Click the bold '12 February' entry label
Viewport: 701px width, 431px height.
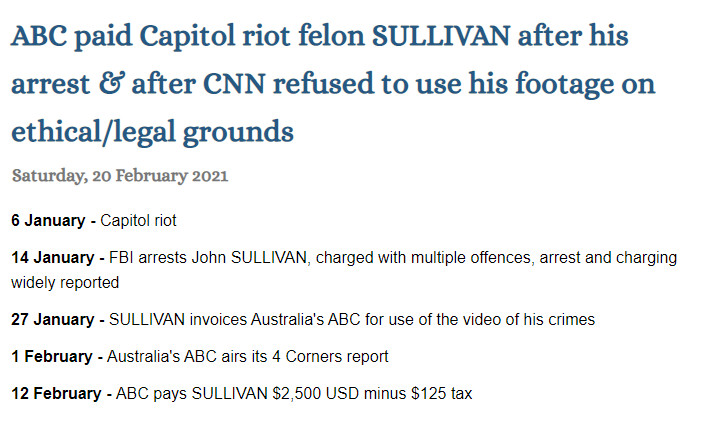(x=56, y=393)
